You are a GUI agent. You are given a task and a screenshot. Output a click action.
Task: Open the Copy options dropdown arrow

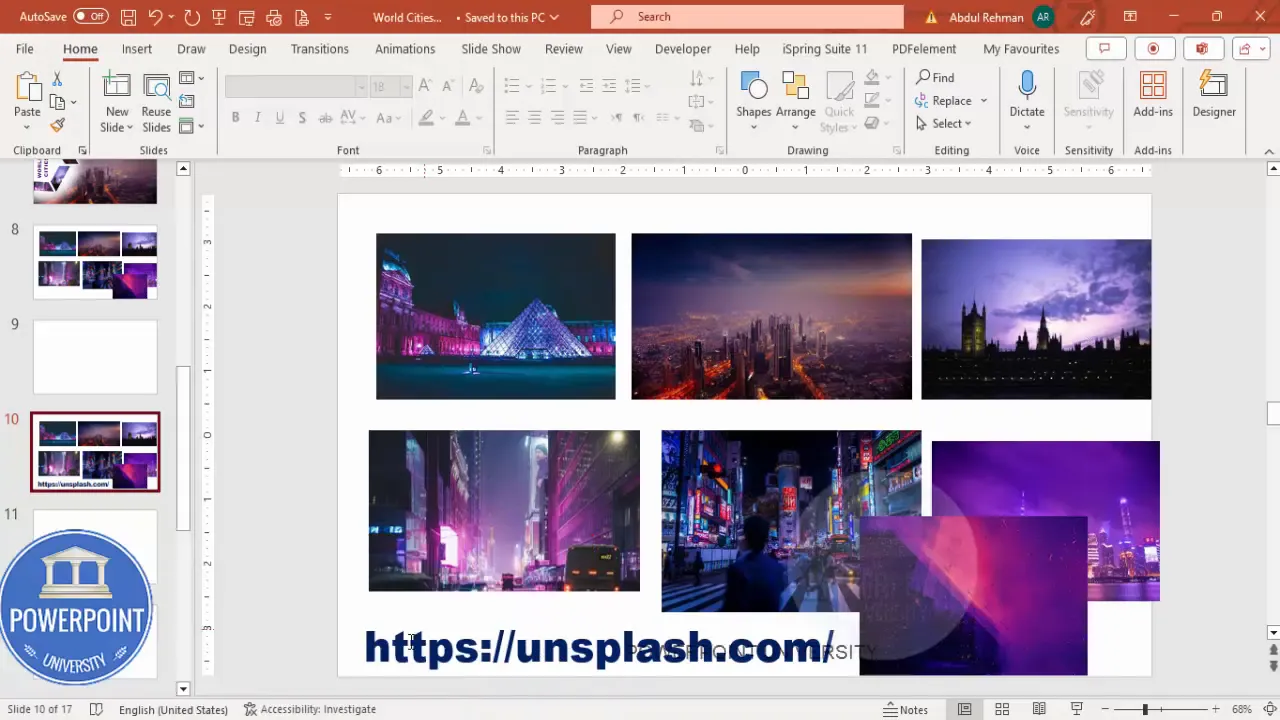73,102
